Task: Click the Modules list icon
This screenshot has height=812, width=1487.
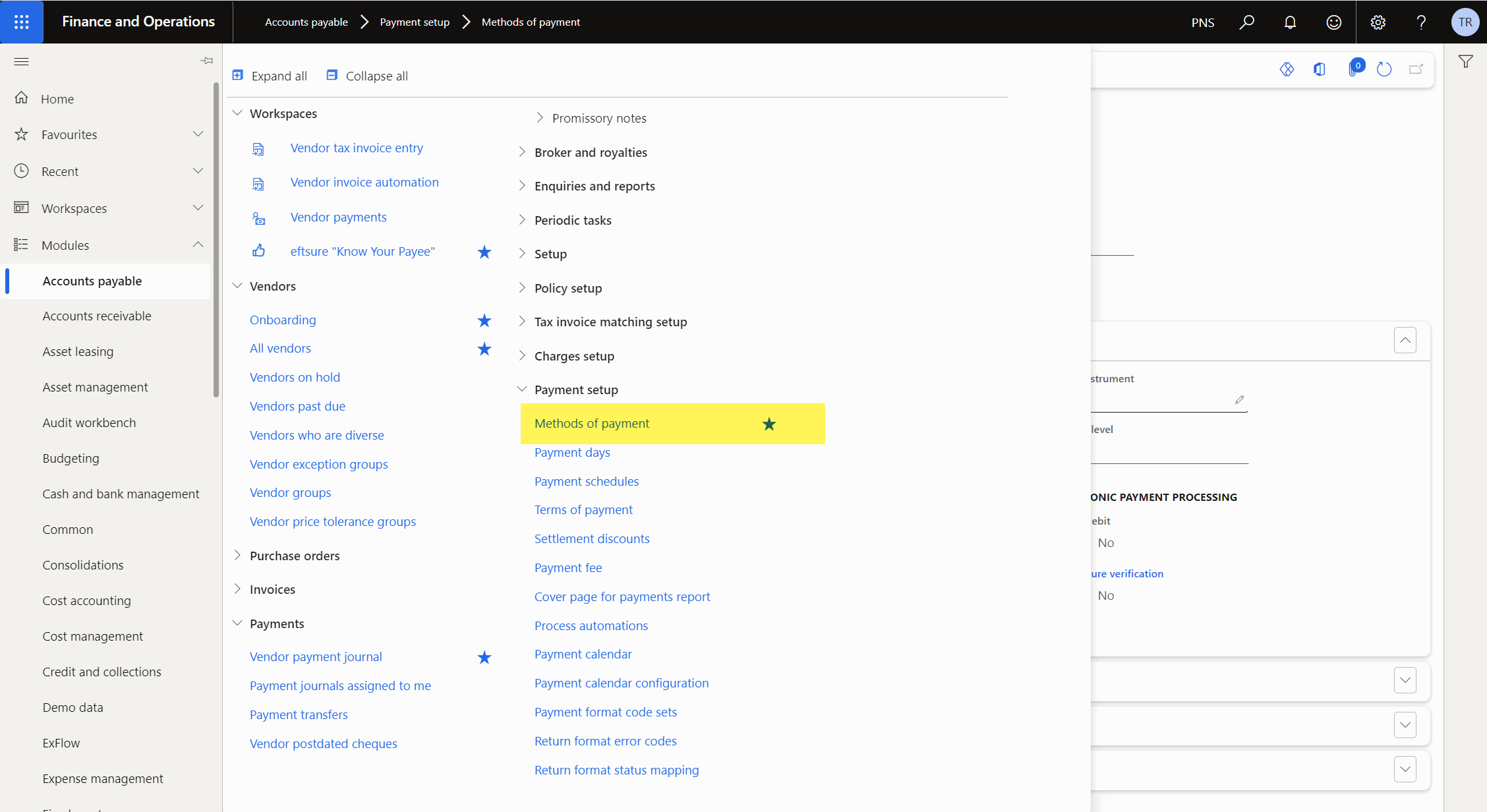Action: point(21,245)
